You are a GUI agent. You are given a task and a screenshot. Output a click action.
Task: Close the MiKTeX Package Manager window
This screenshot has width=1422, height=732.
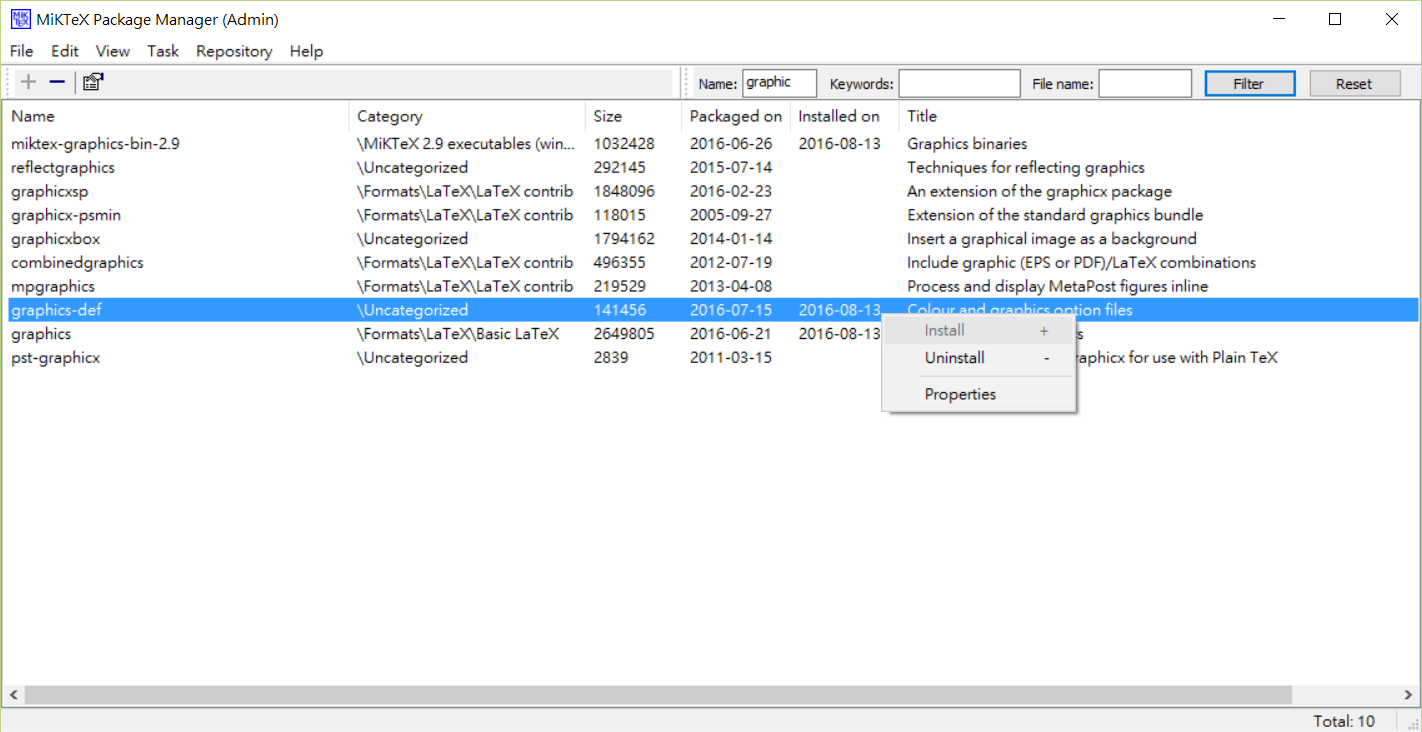click(1392, 19)
